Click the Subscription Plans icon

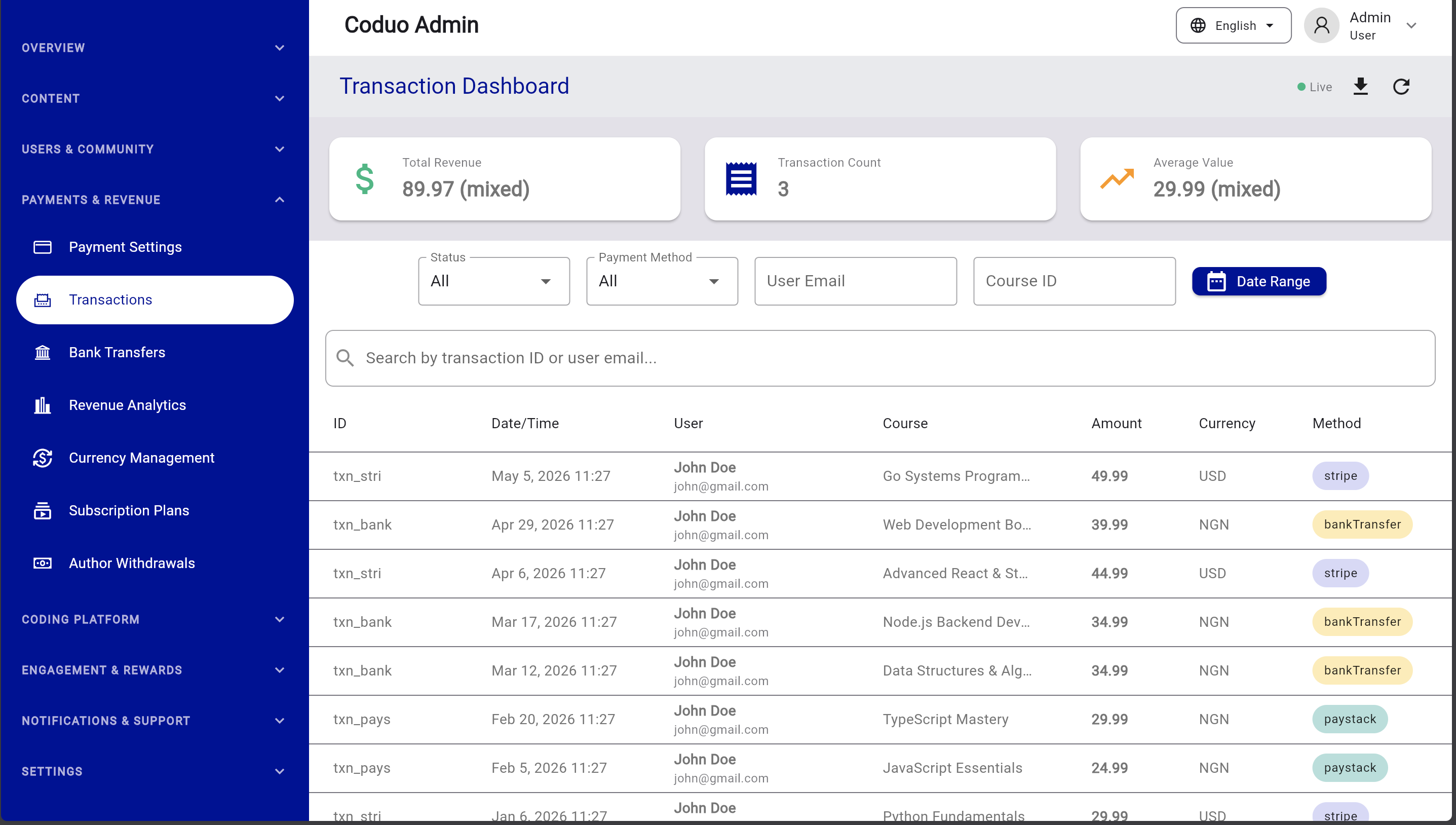coord(43,510)
